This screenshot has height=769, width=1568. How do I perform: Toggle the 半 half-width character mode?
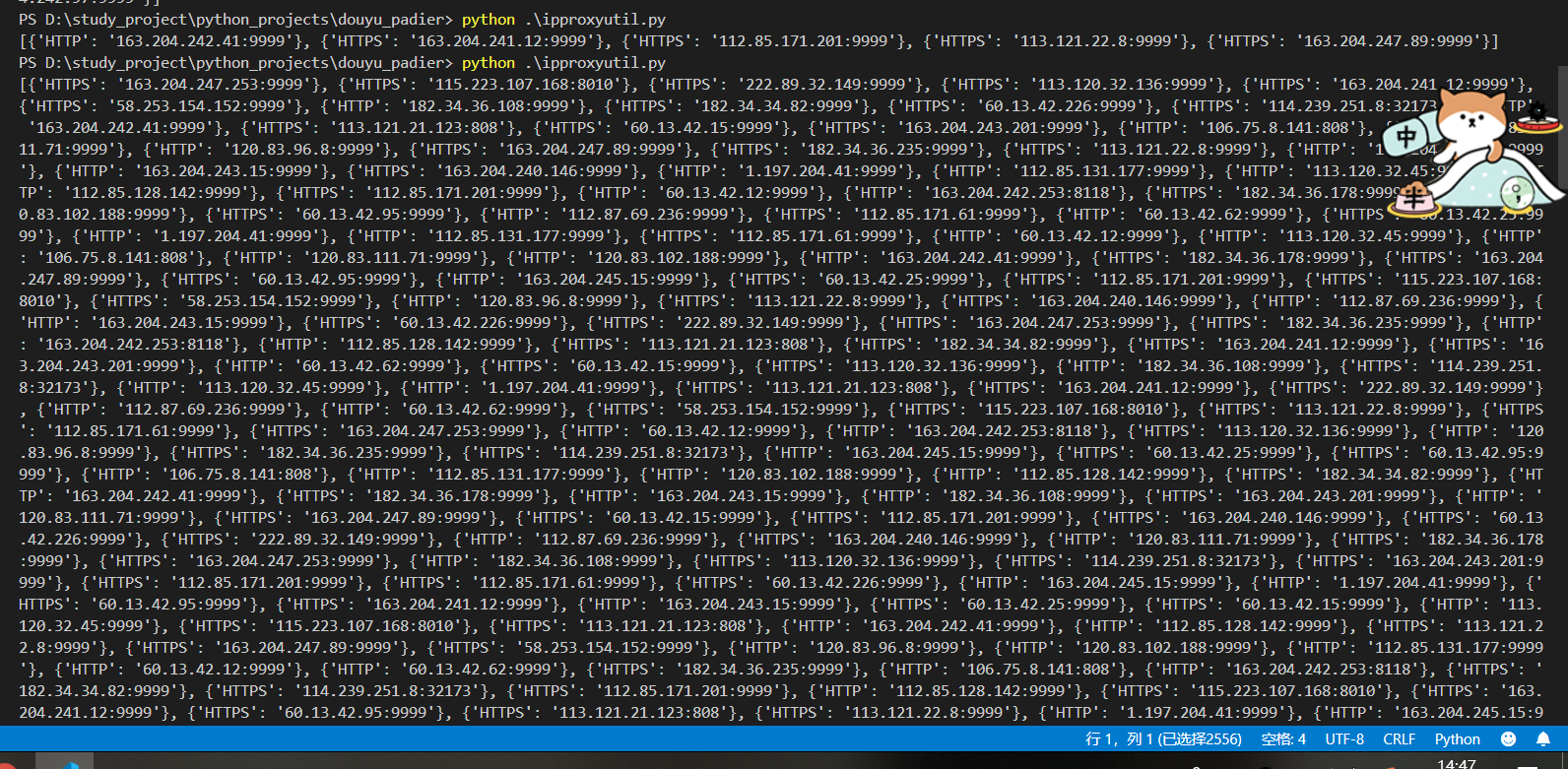[1413, 201]
